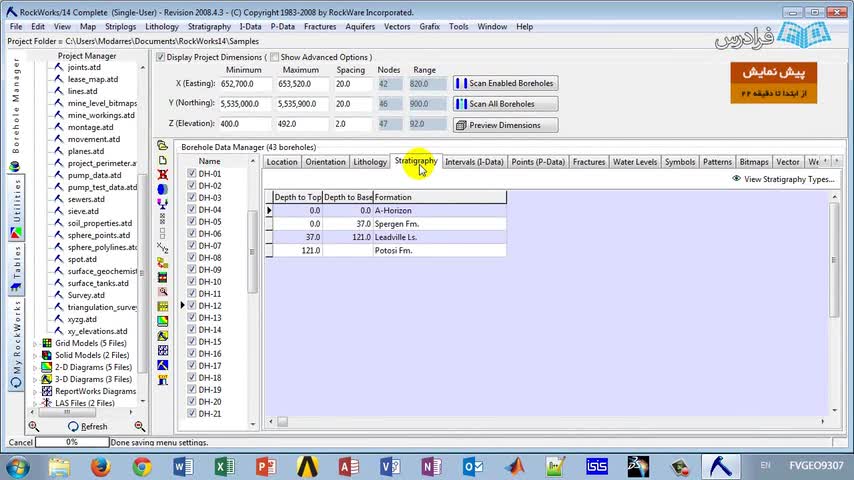The width and height of the screenshot is (854, 480).
Task: Click the stratigraphy table horizontal scrollbar thumb
Action: point(282,421)
